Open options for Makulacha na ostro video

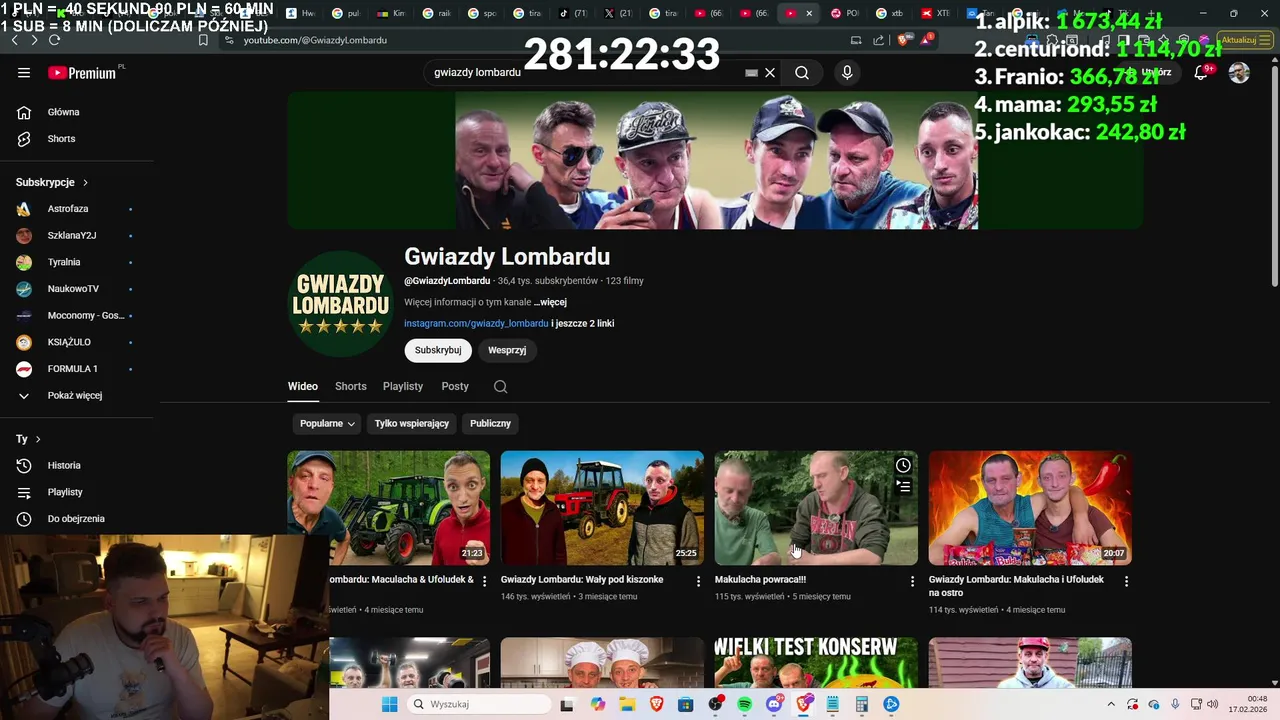pos(1126,581)
